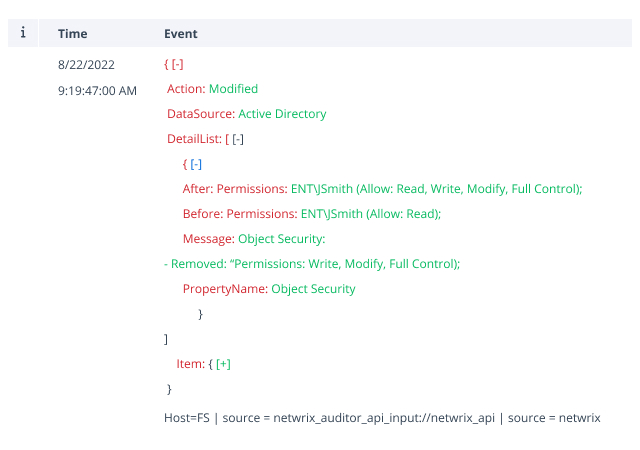Click the event timestamp 9:19:47:00 AM
This screenshot has width=640, height=450.
(98, 91)
